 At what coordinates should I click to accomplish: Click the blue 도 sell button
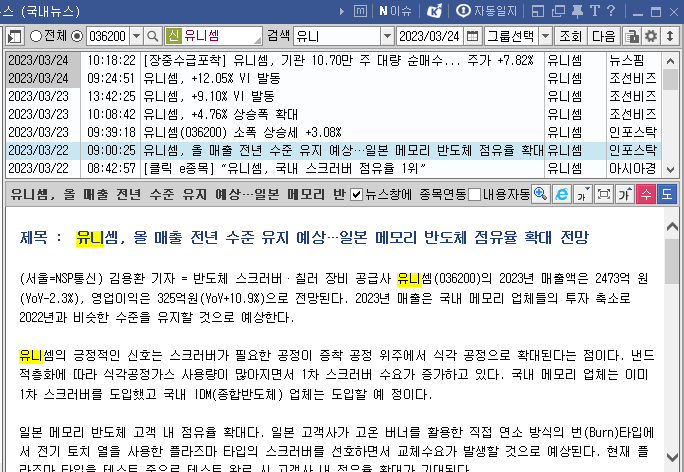coord(667,194)
